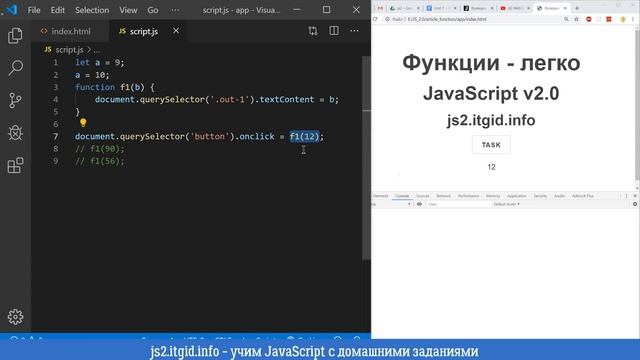Open the console context selector dropdown
Screen dimensions: 640x360
392,204
